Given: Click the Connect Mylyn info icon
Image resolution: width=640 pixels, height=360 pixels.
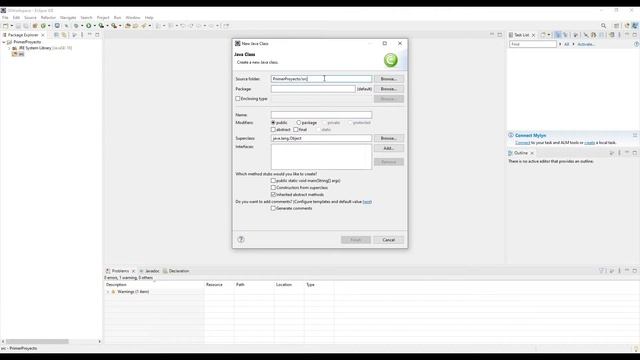Looking at the screenshot, I should click(511, 135).
